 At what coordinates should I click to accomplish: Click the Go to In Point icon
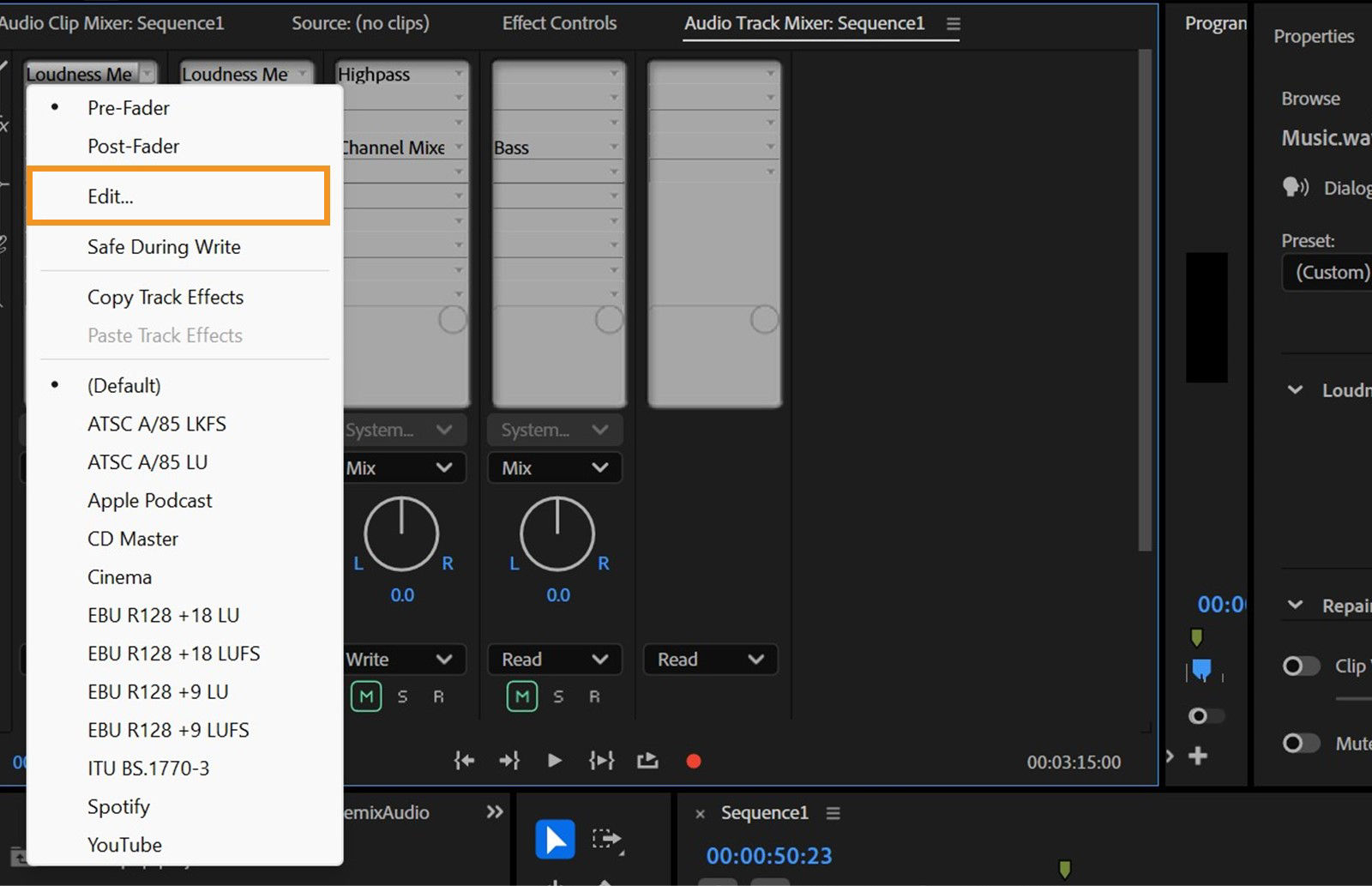click(x=463, y=760)
